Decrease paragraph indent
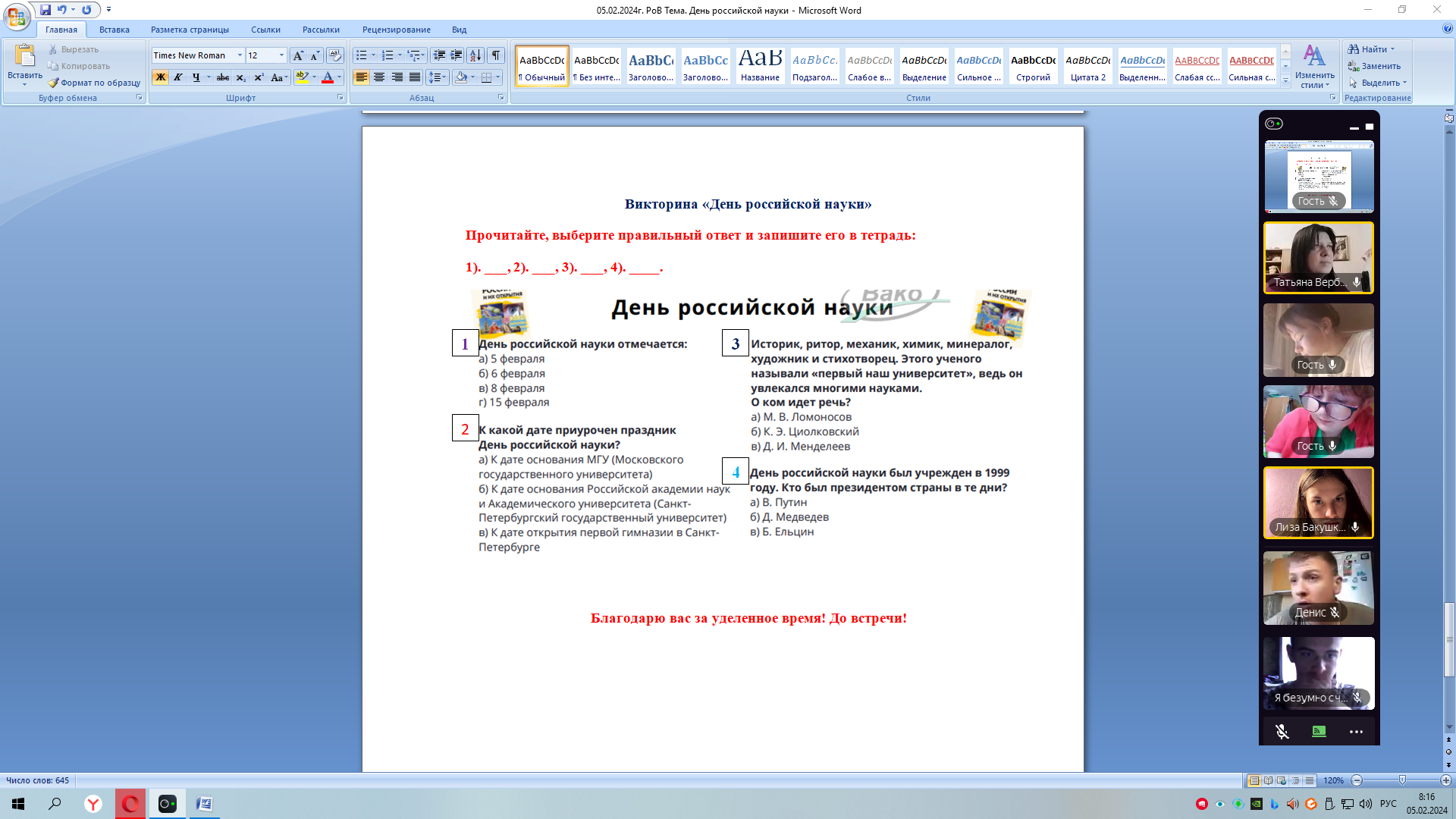Image resolution: width=1456 pixels, height=819 pixels. point(439,55)
